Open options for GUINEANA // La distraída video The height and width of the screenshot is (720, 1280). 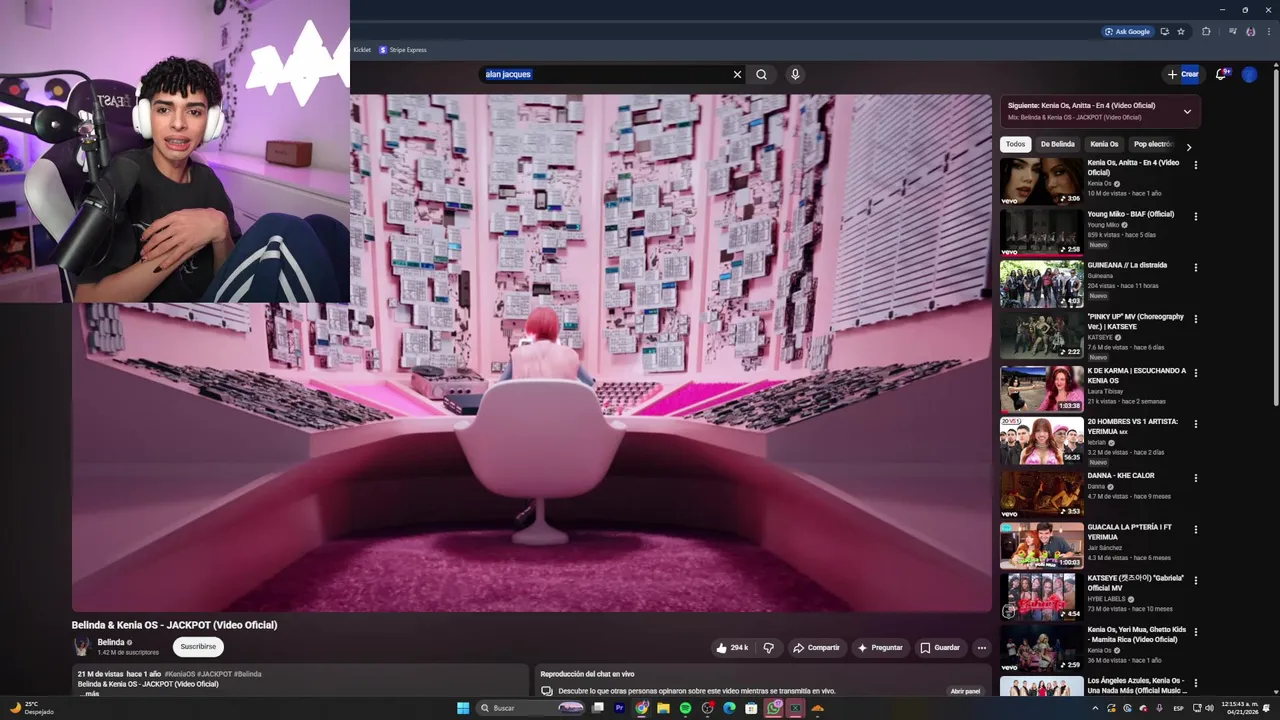tap(1195, 267)
